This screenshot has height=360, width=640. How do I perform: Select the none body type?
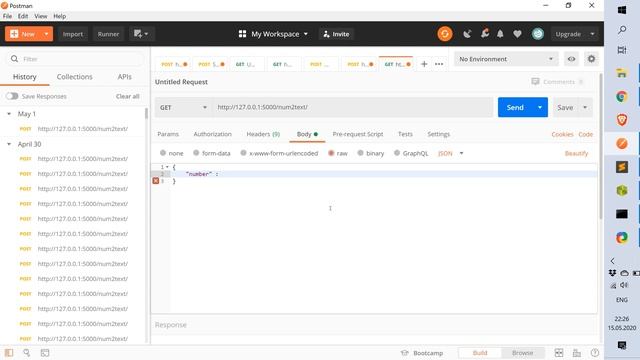pos(163,153)
